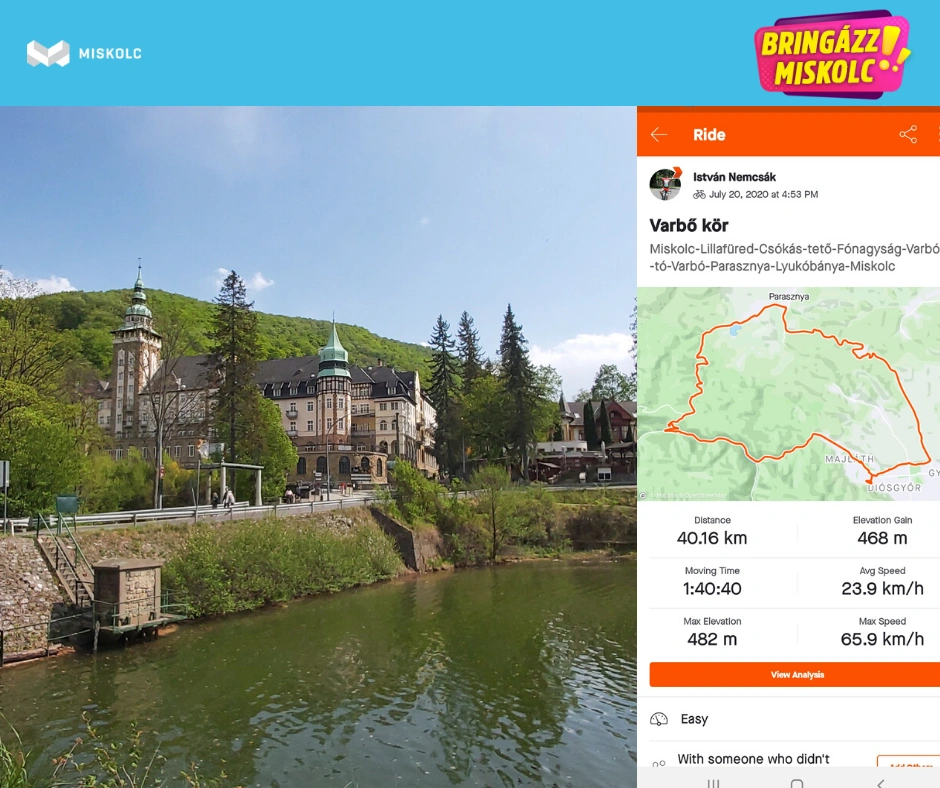Open the share icon in Ride header

click(x=908, y=134)
